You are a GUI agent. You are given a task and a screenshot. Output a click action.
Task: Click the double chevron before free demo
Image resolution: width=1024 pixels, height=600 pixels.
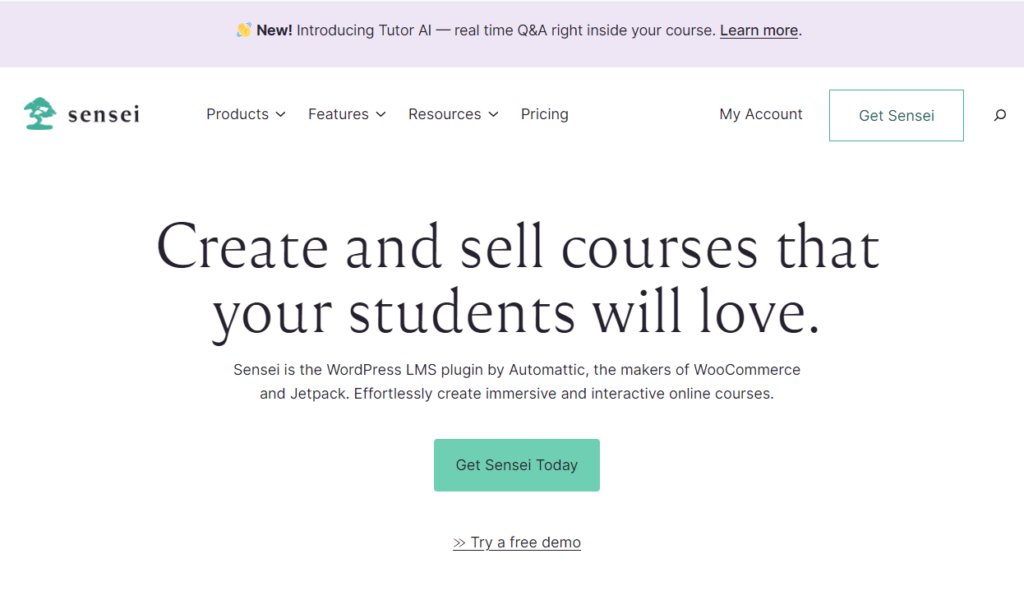(459, 543)
